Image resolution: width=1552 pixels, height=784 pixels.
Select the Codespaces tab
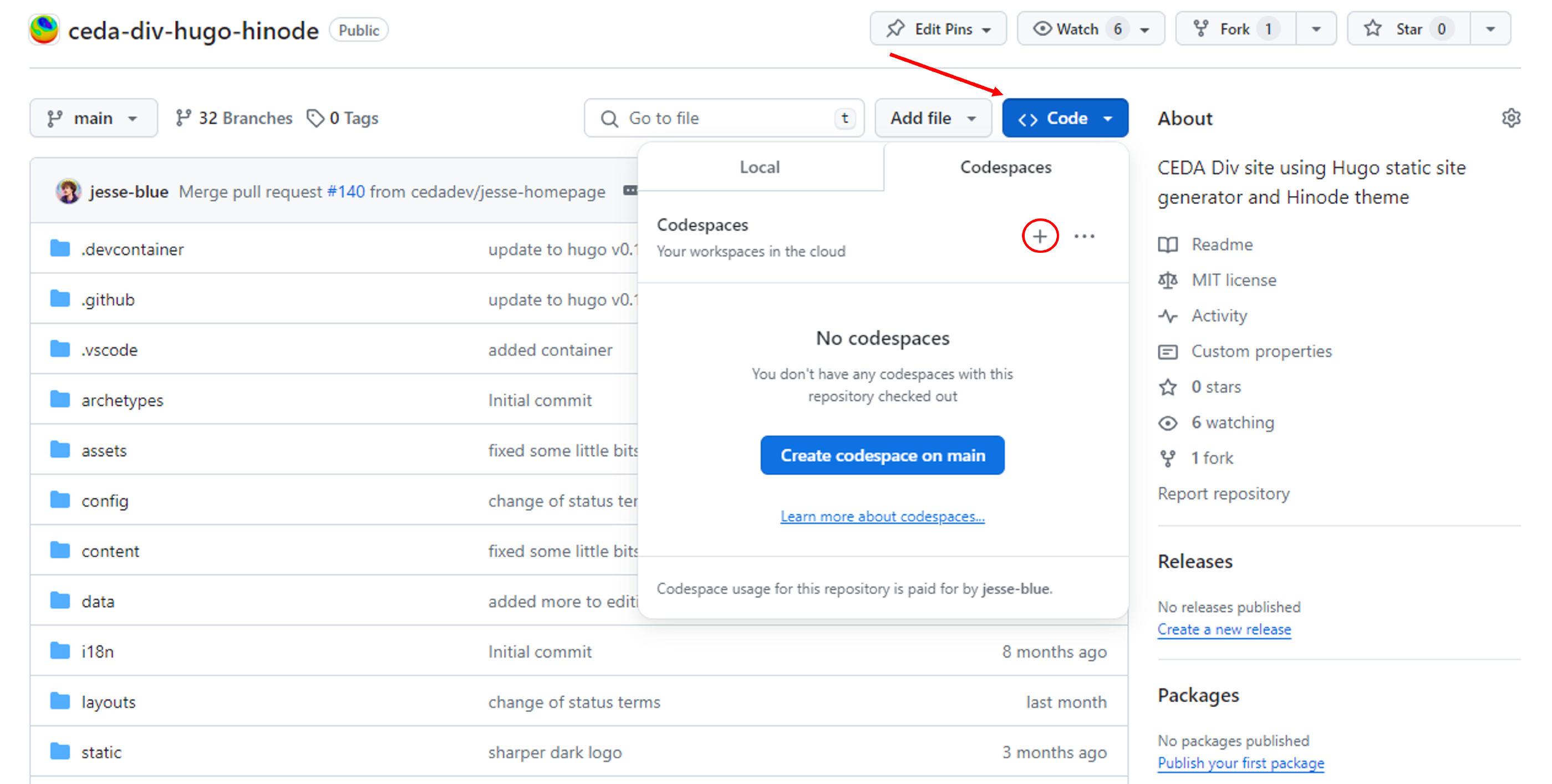point(1005,167)
